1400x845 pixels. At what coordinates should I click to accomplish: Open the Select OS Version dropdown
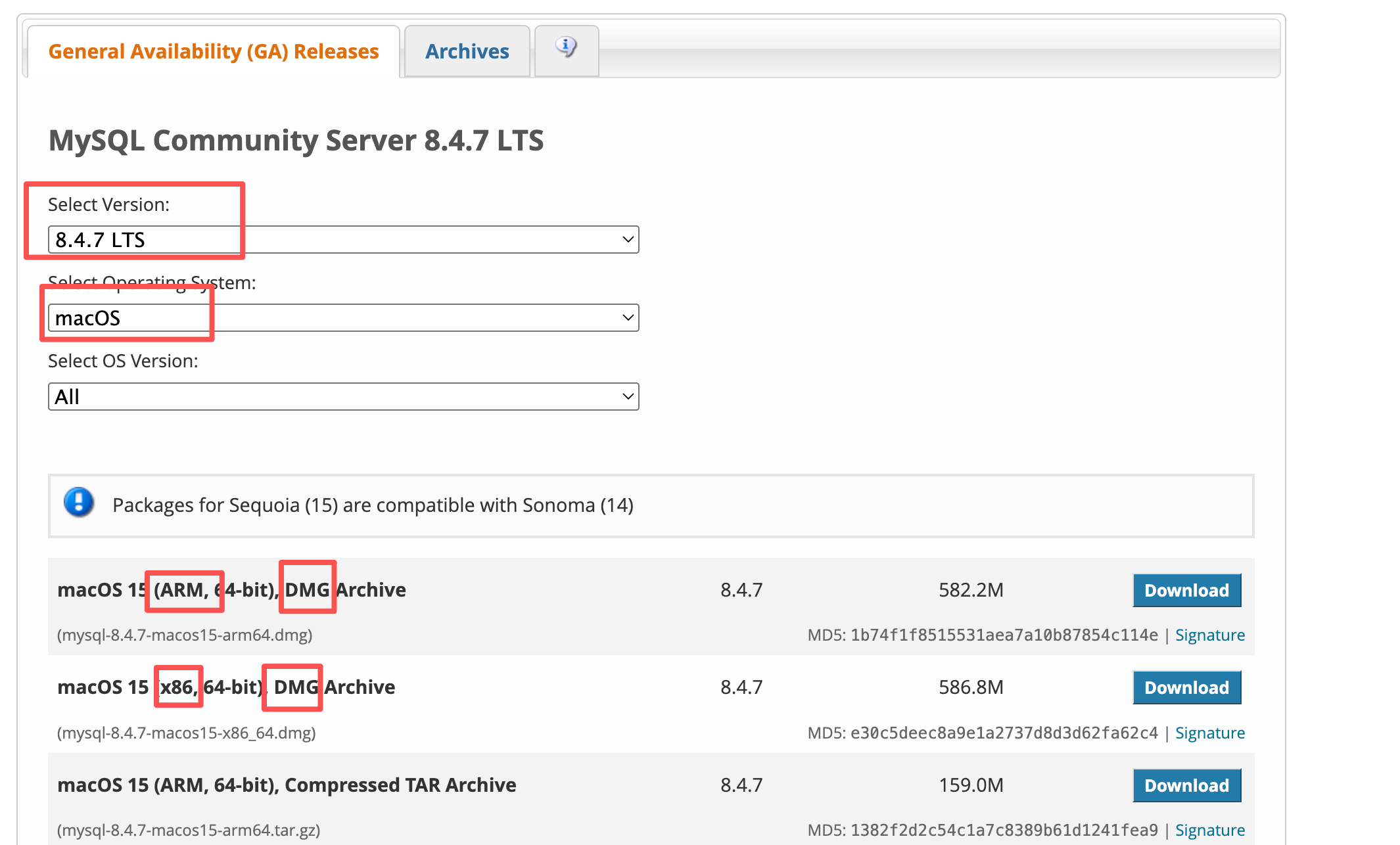pos(342,397)
